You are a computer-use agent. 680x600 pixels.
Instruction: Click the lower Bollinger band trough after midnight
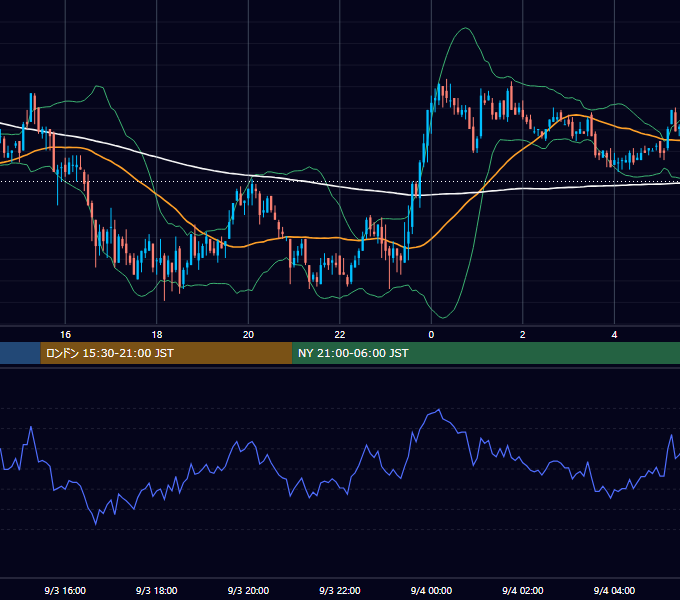tap(443, 317)
